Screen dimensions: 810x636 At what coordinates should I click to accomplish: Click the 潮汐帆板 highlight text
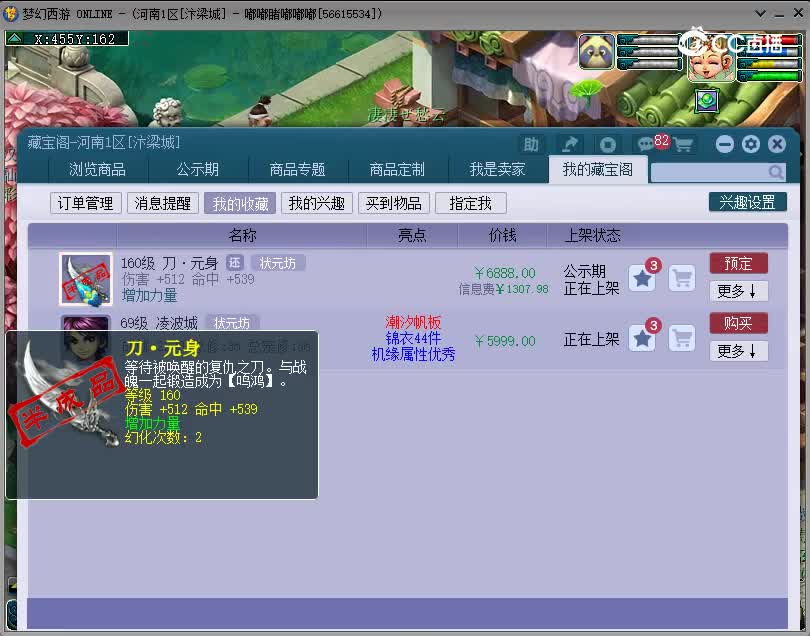point(413,322)
